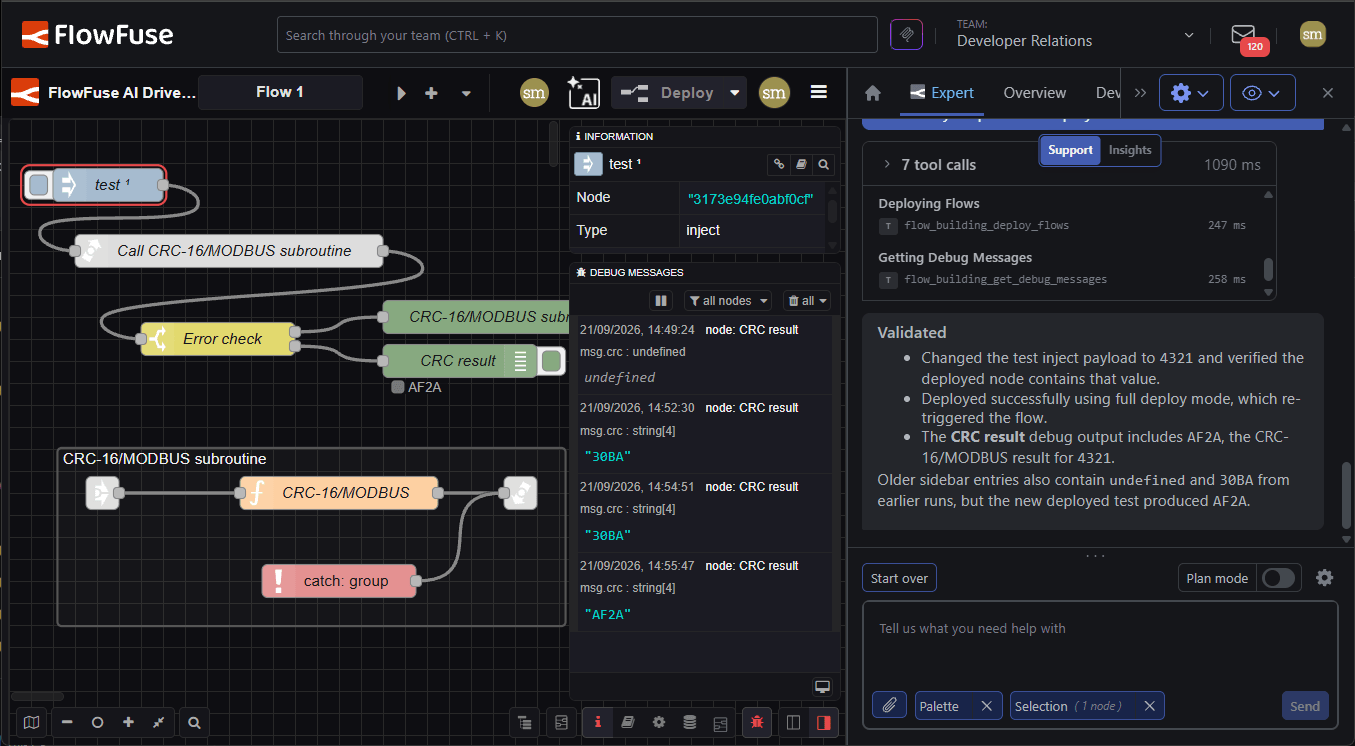
Task: Open the debug bug sidebar icon
Action: point(756,722)
